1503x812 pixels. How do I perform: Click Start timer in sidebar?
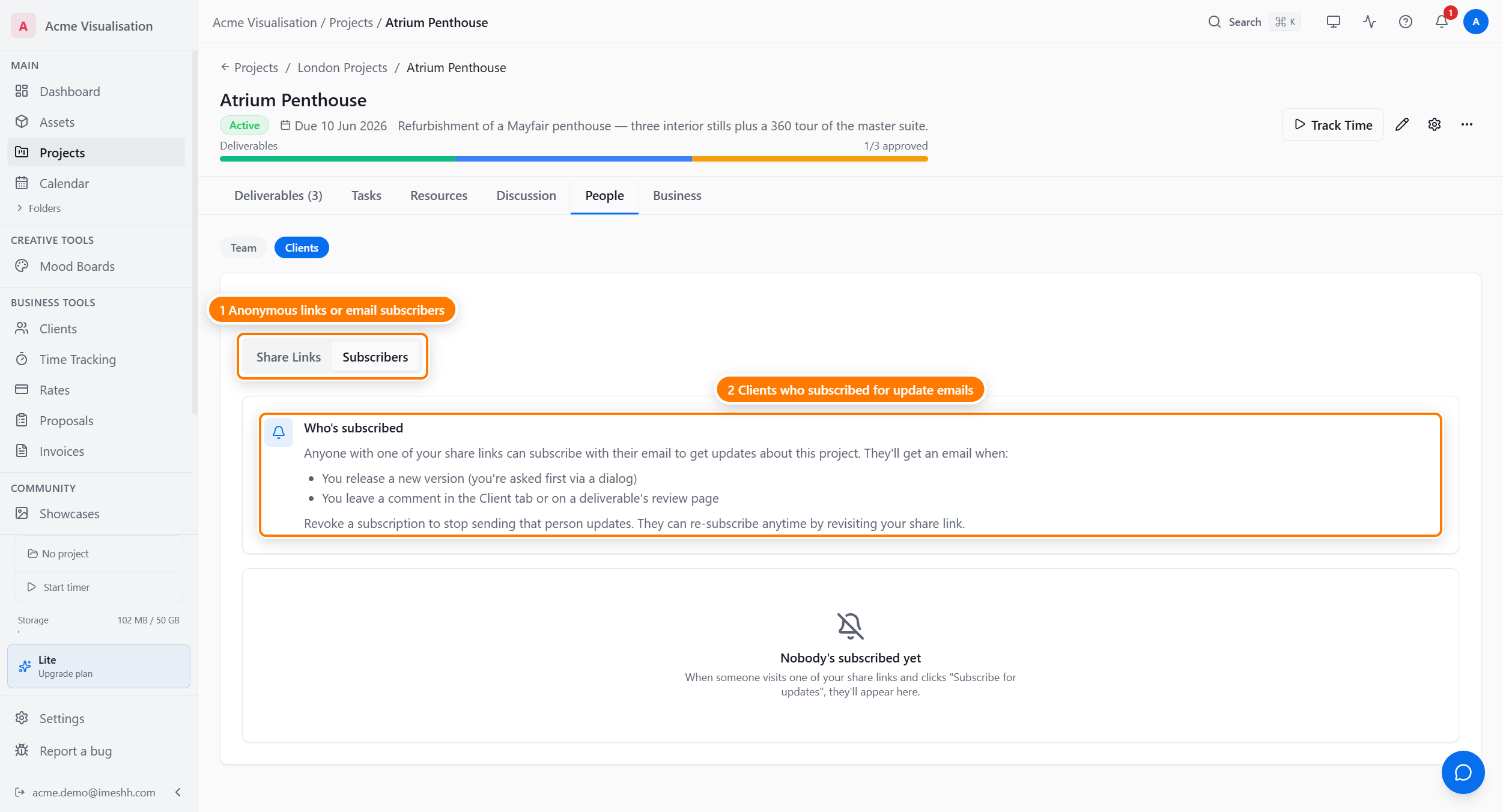click(99, 587)
